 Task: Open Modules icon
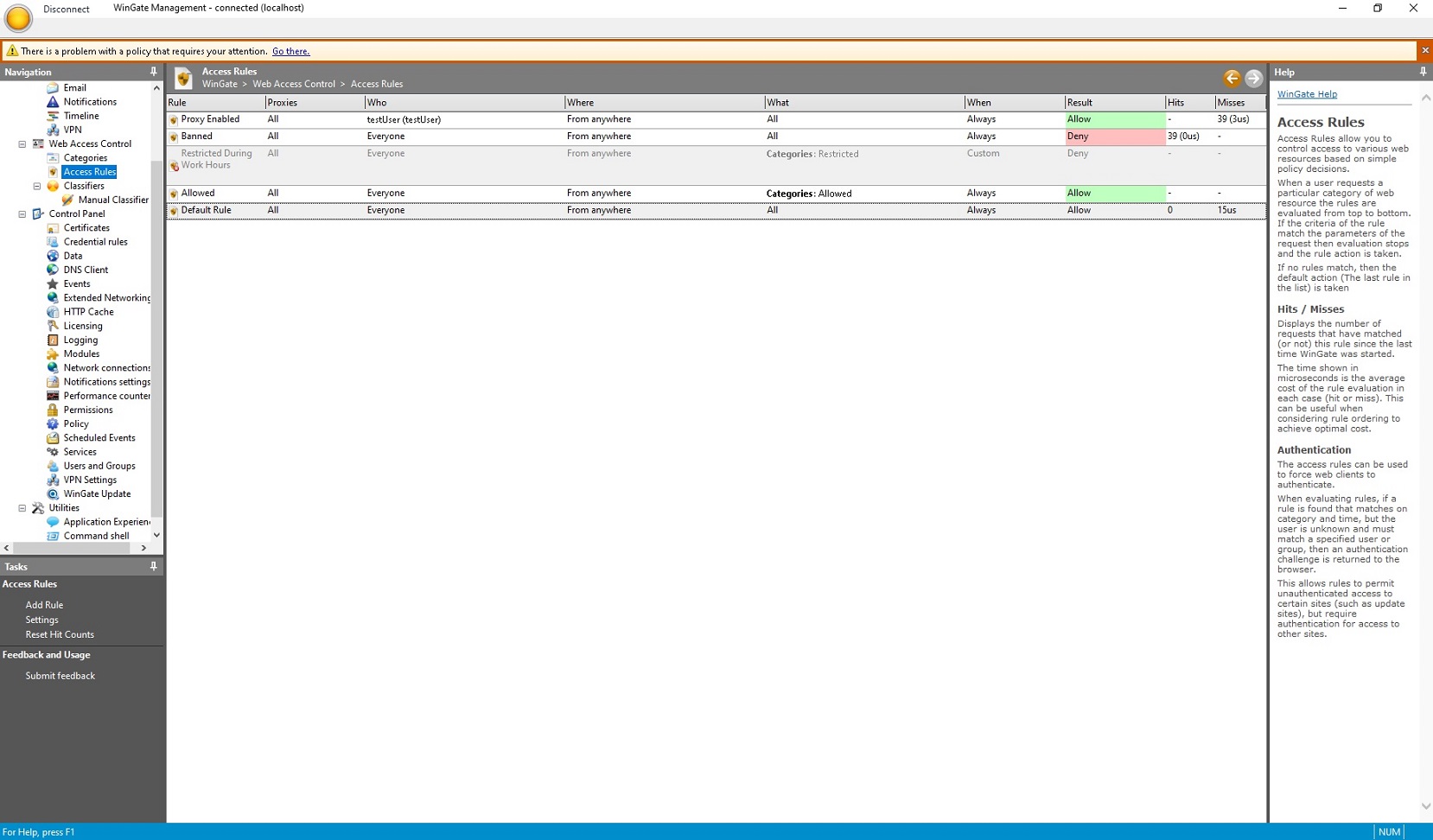point(53,353)
